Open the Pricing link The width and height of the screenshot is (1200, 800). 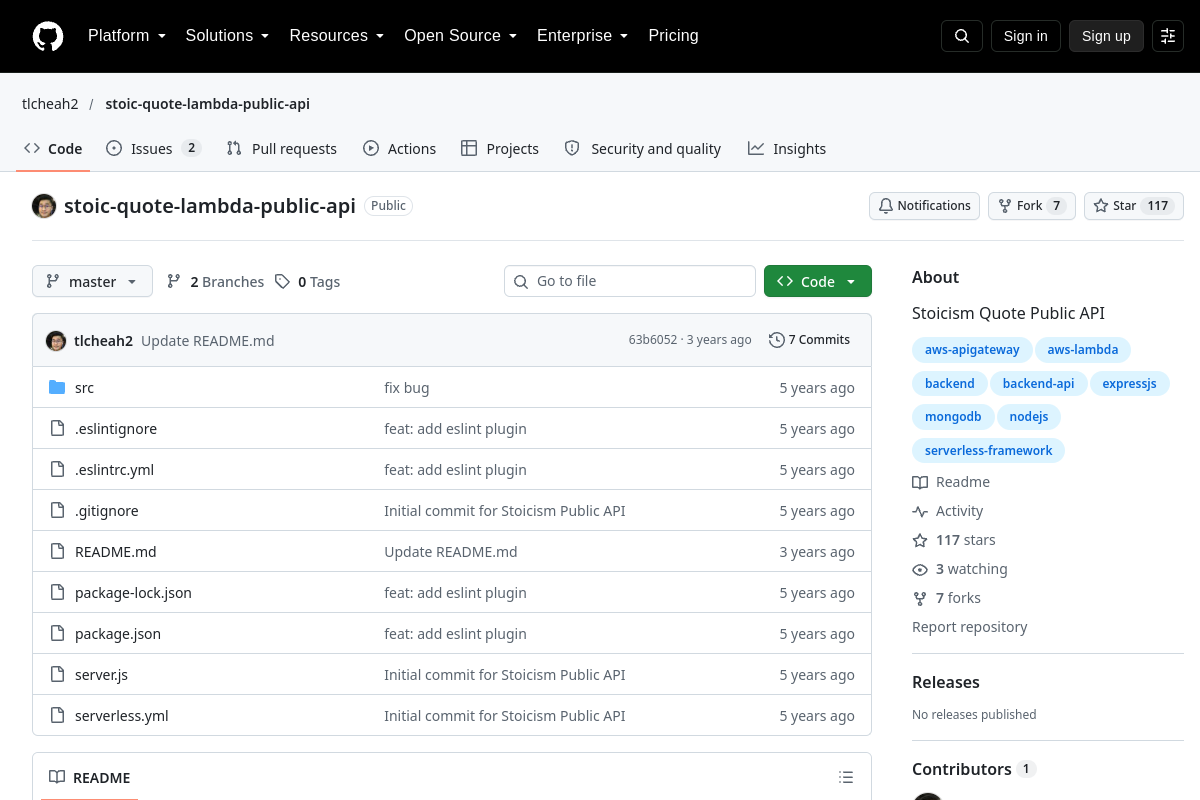pyautogui.click(x=674, y=36)
